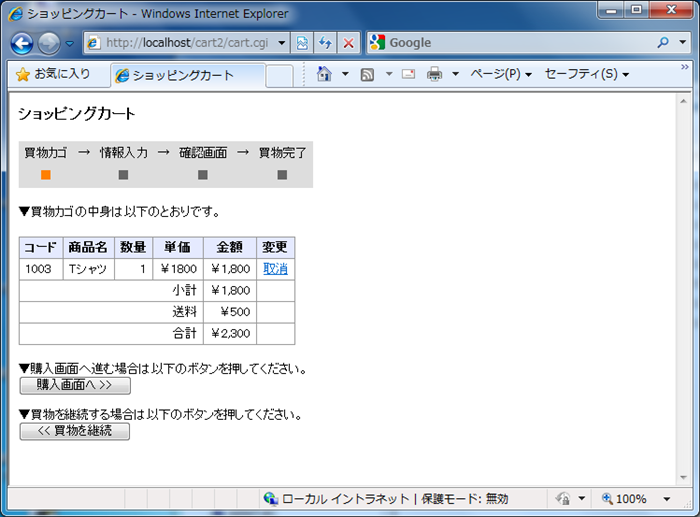Click the page scrollbar up arrow
Image resolution: width=700 pixels, height=517 pixels.
coord(683,101)
